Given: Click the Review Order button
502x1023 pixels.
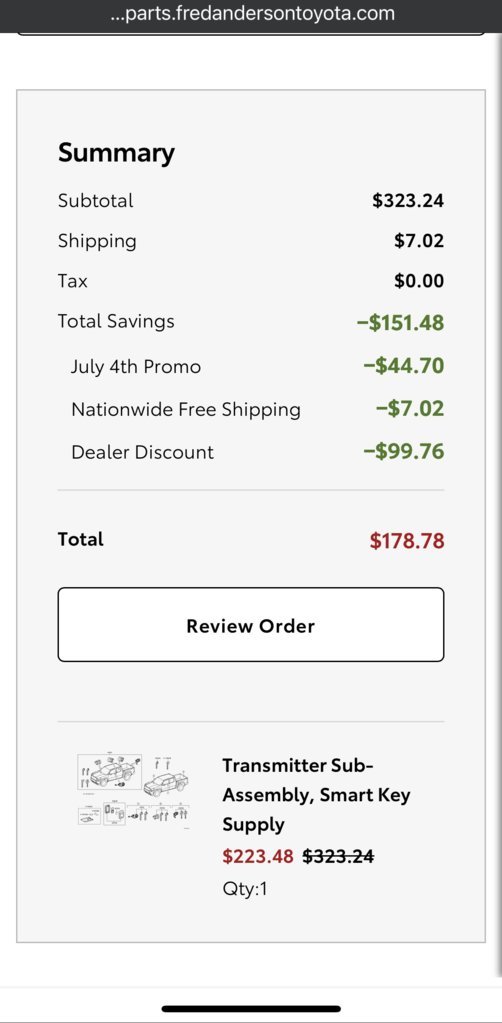Looking at the screenshot, I should click(251, 624).
